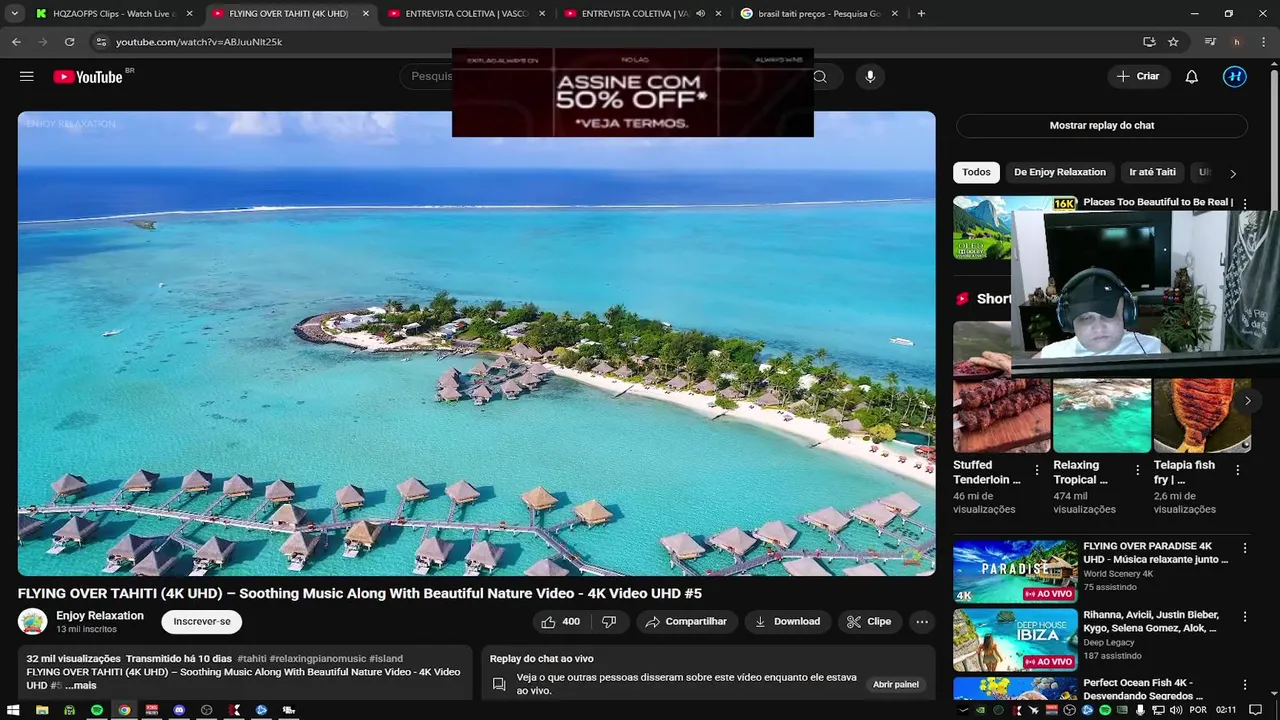This screenshot has height=720, width=1280.
Task: Open Chrome media controls icon
Action: pos(1210,42)
